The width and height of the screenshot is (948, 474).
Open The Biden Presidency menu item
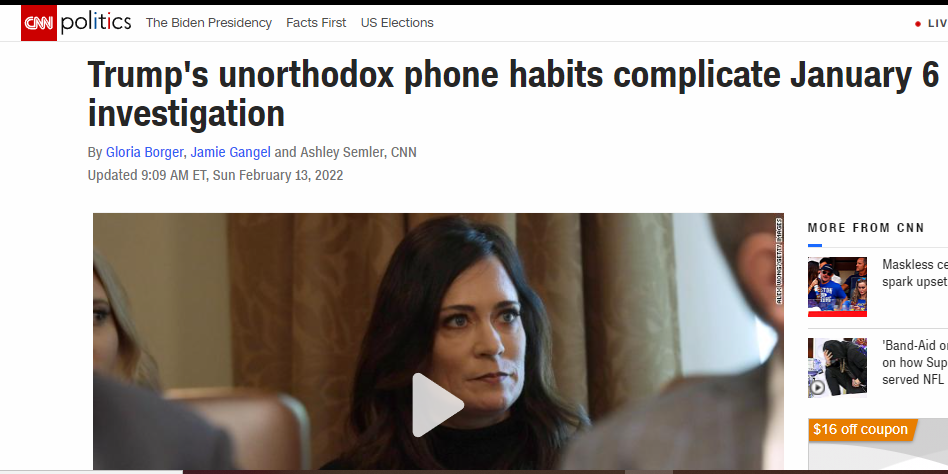(x=209, y=23)
